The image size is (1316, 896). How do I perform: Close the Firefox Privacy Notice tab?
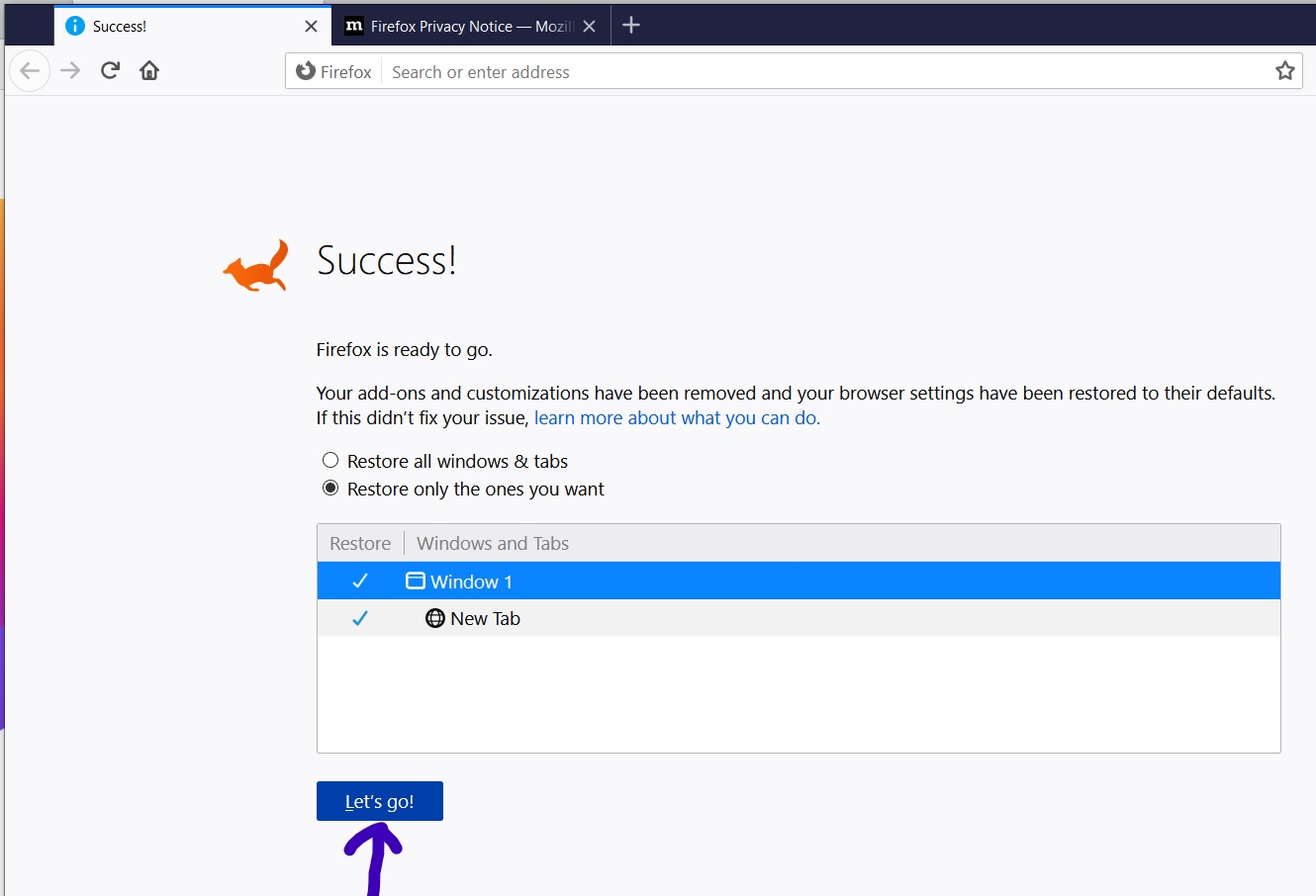[589, 27]
